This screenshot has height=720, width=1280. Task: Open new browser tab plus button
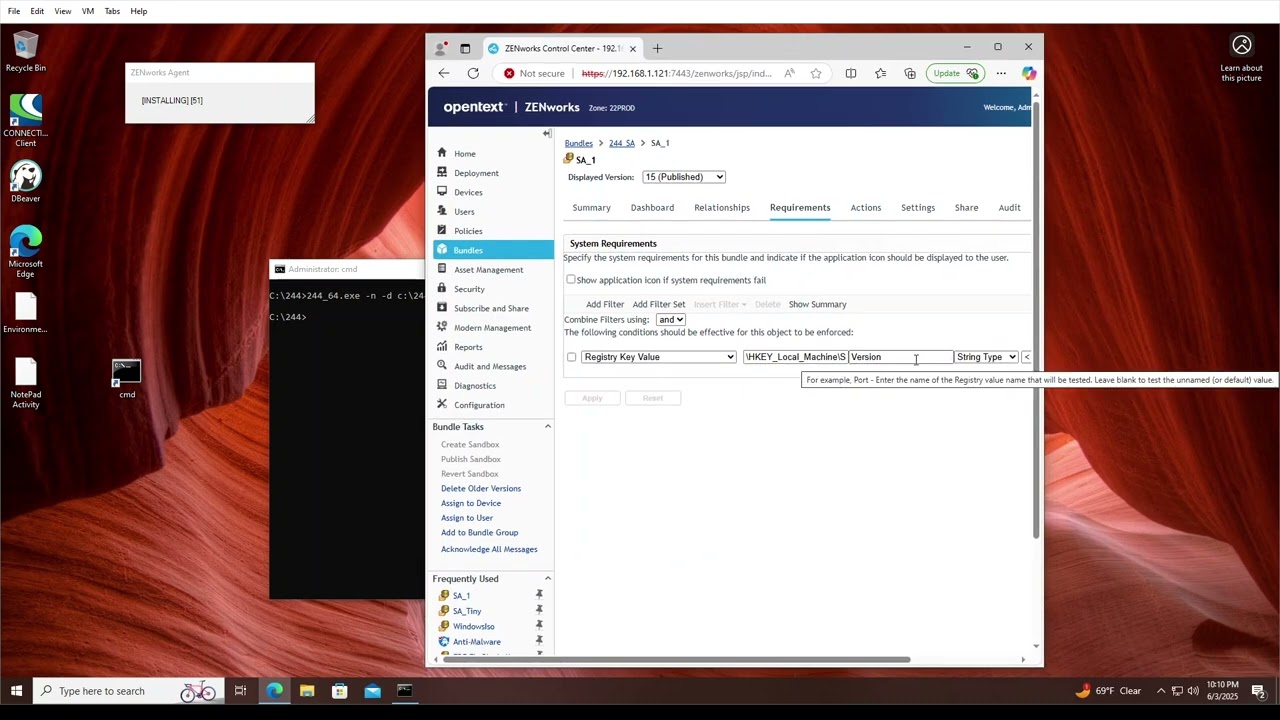(x=657, y=48)
